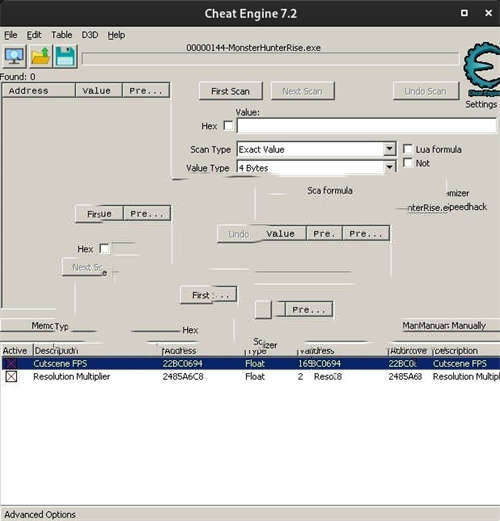The height and width of the screenshot is (521, 500).
Task: Click the Cheat Engine logo above Settings
Action: coord(482,69)
